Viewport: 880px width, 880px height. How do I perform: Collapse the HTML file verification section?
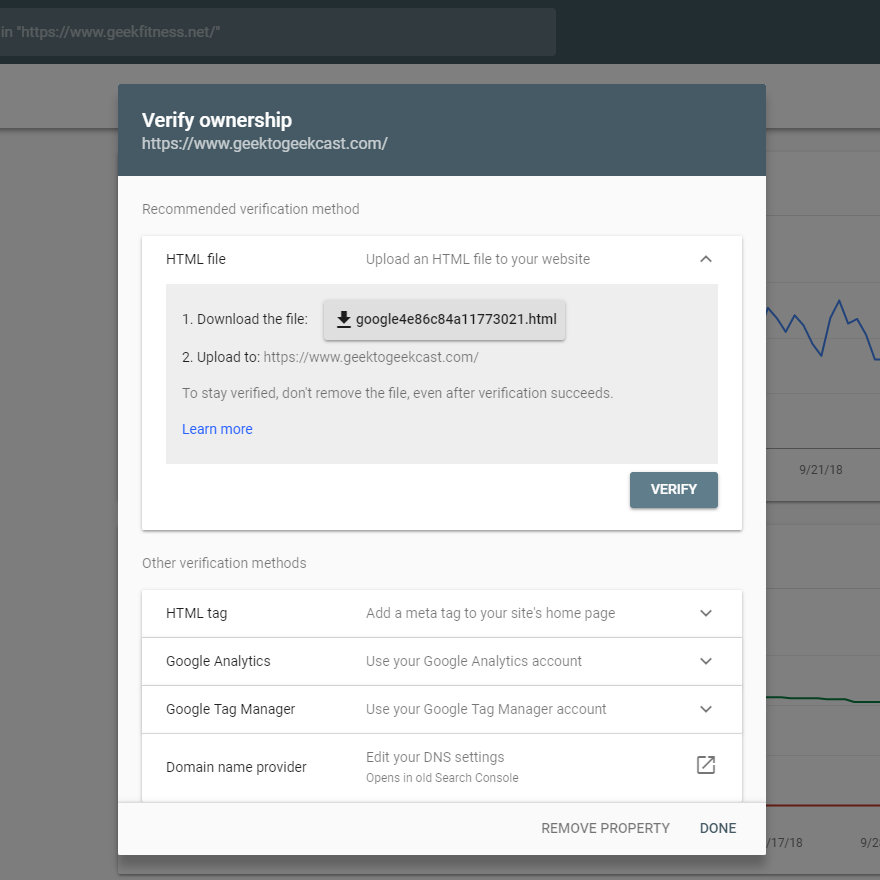pos(706,258)
